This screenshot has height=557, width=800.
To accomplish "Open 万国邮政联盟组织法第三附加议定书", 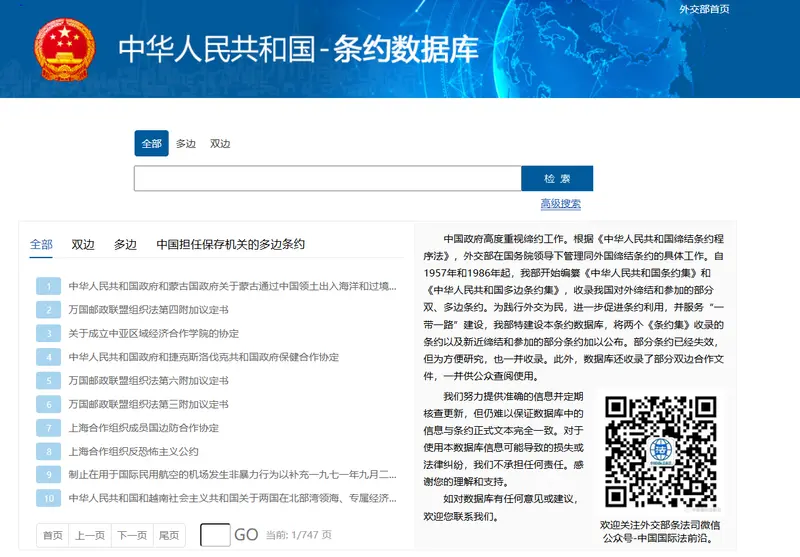I will click(x=148, y=404).
